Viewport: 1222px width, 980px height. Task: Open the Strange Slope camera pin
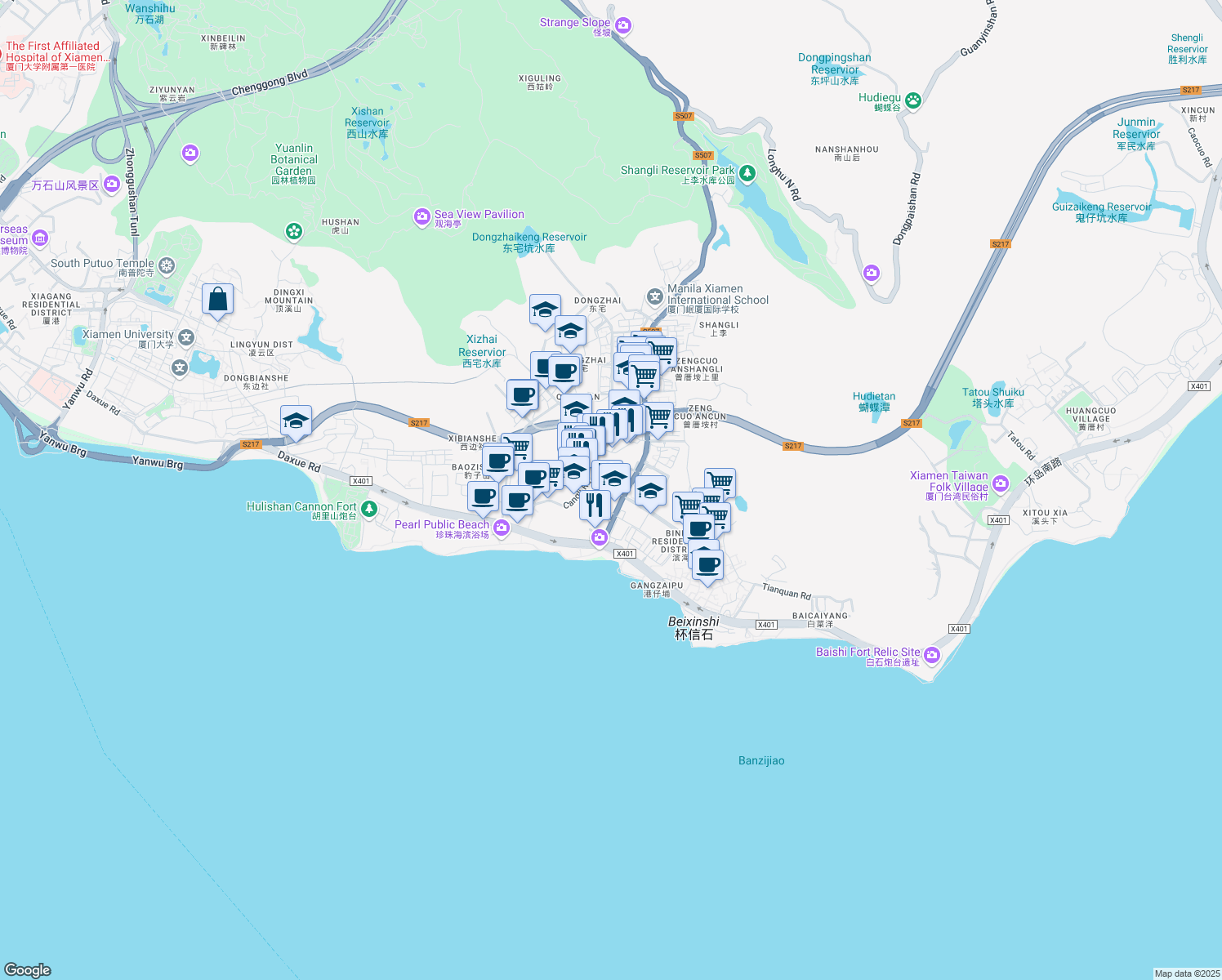[623, 27]
